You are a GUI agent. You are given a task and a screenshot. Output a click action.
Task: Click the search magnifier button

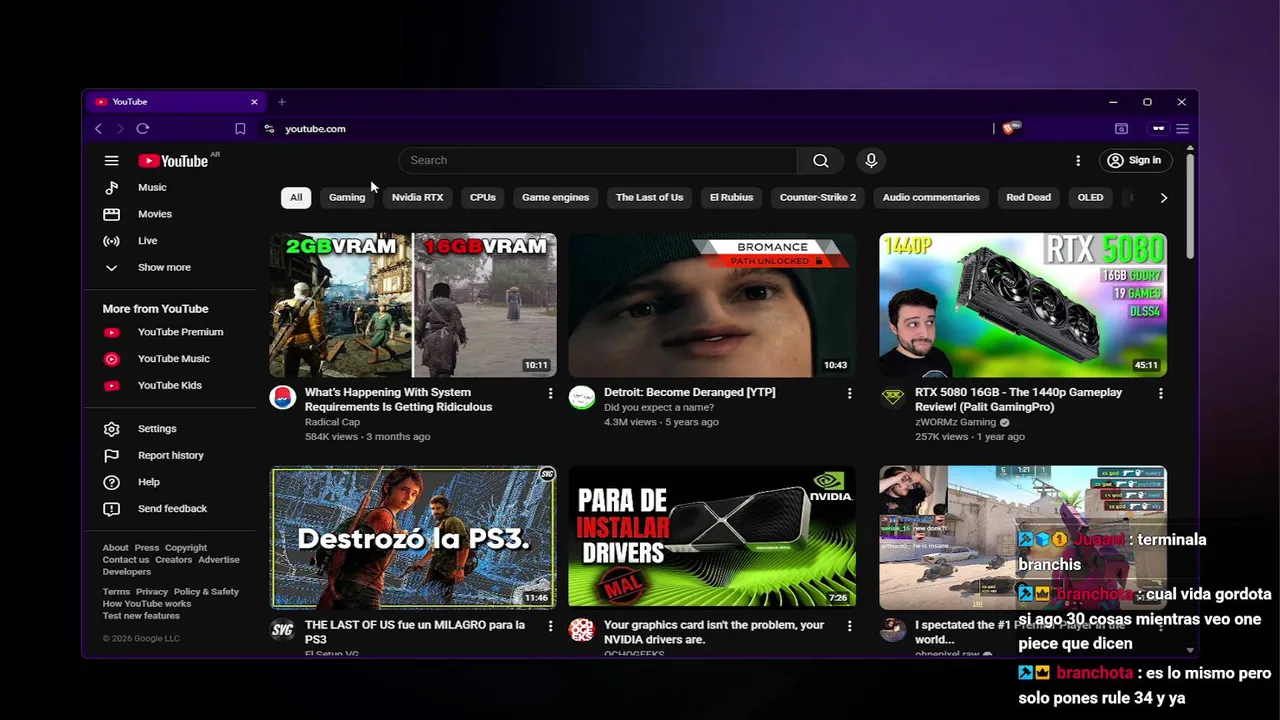(x=820, y=160)
